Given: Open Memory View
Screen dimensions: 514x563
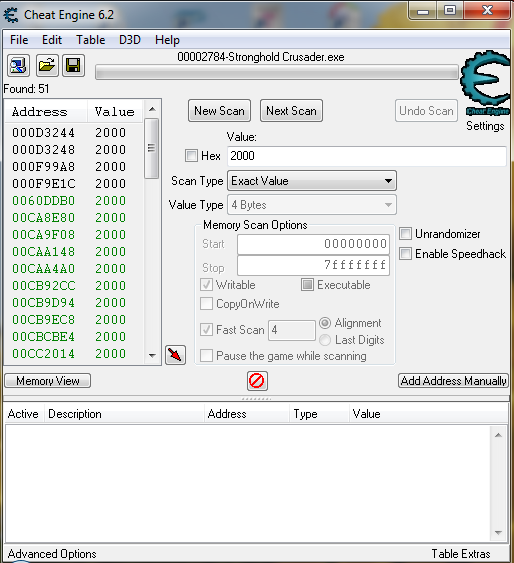Looking at the screenshot, I should pos(48,381).
